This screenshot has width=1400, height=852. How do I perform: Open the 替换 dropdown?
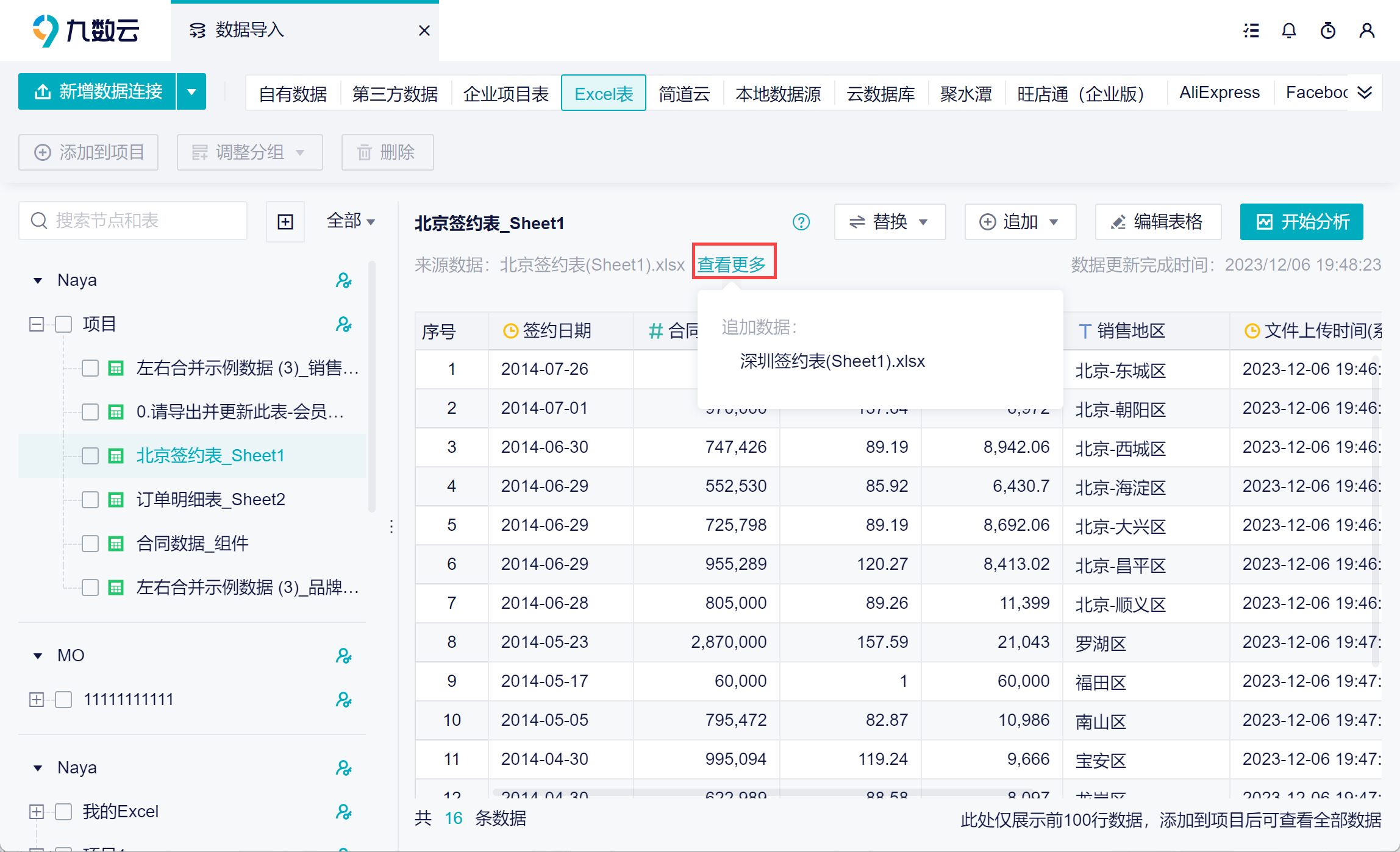click(889, 222)
